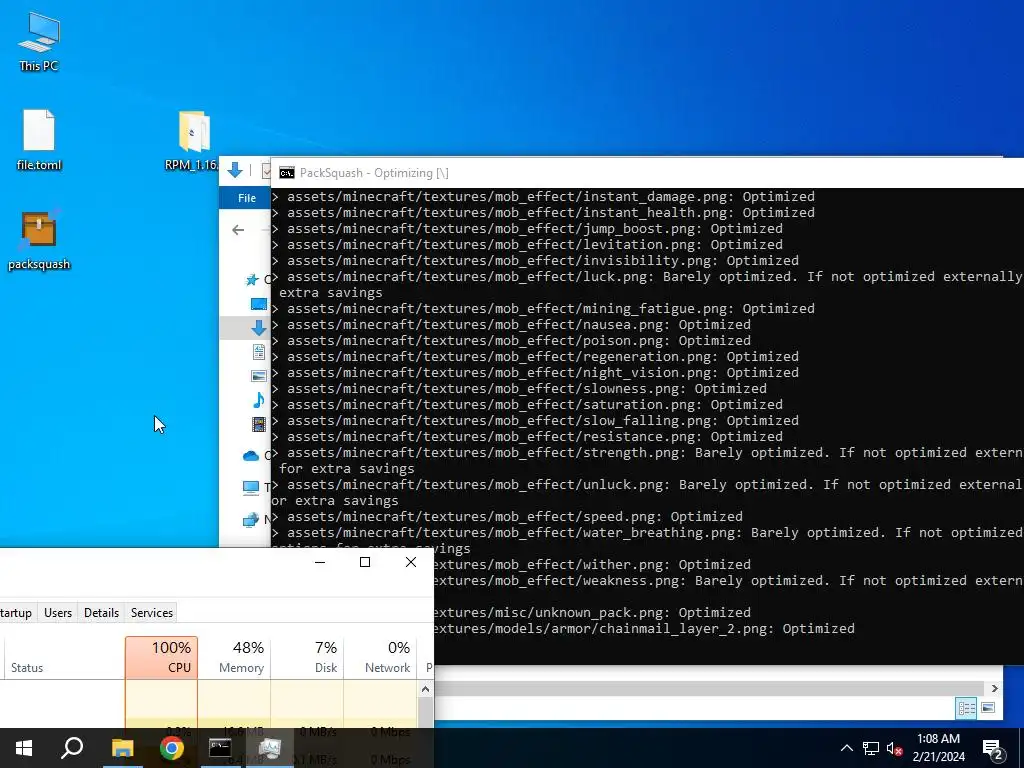Open the muted volume tray icon
This screenshot has width=1024, height=768.
click(x=895, y=748)
